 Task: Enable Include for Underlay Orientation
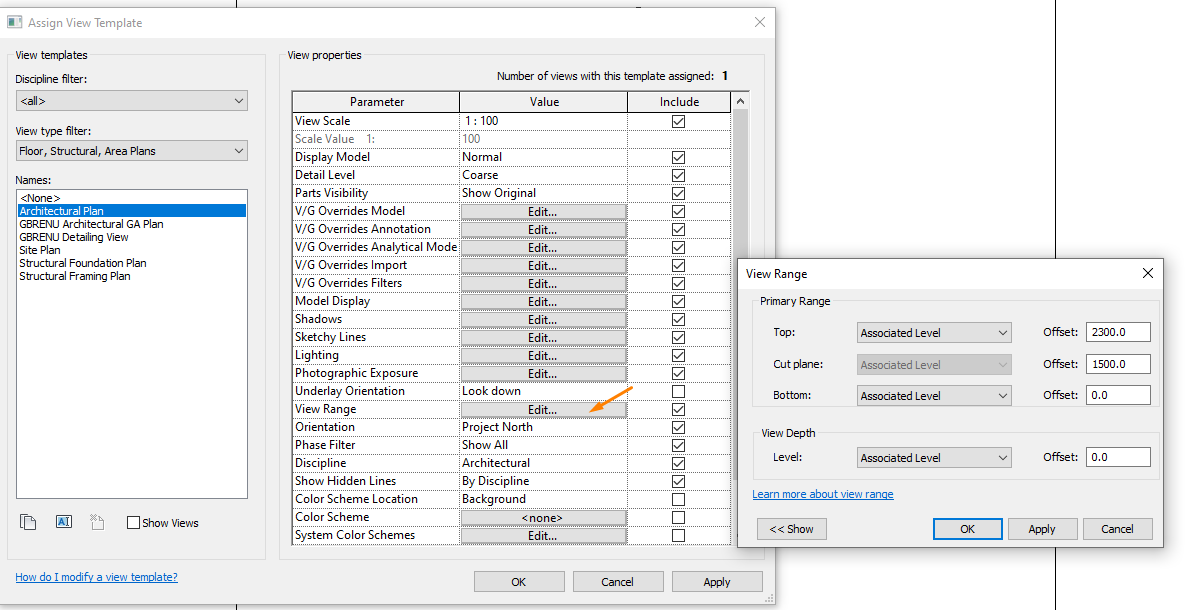click(x=678, y=390)
